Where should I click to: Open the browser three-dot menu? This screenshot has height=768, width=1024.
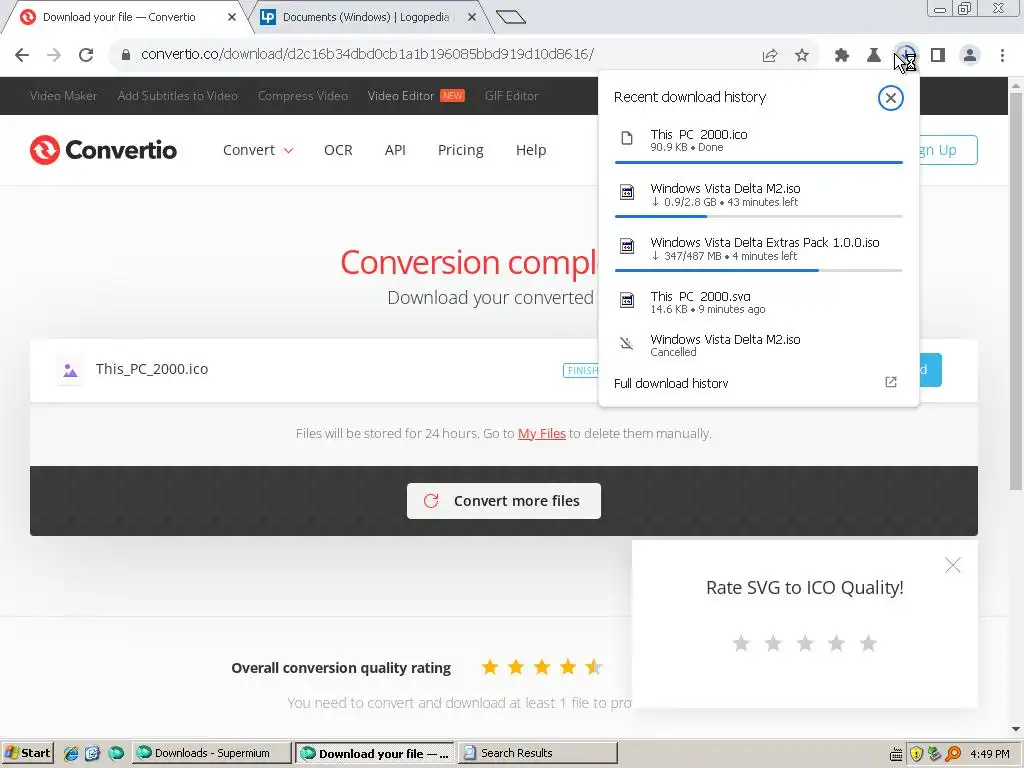coord(1002,56)
